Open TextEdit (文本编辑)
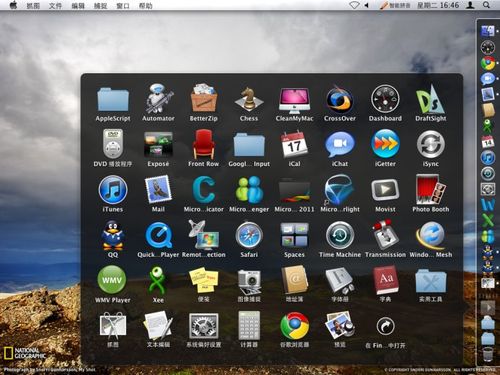 pos(158,325)
